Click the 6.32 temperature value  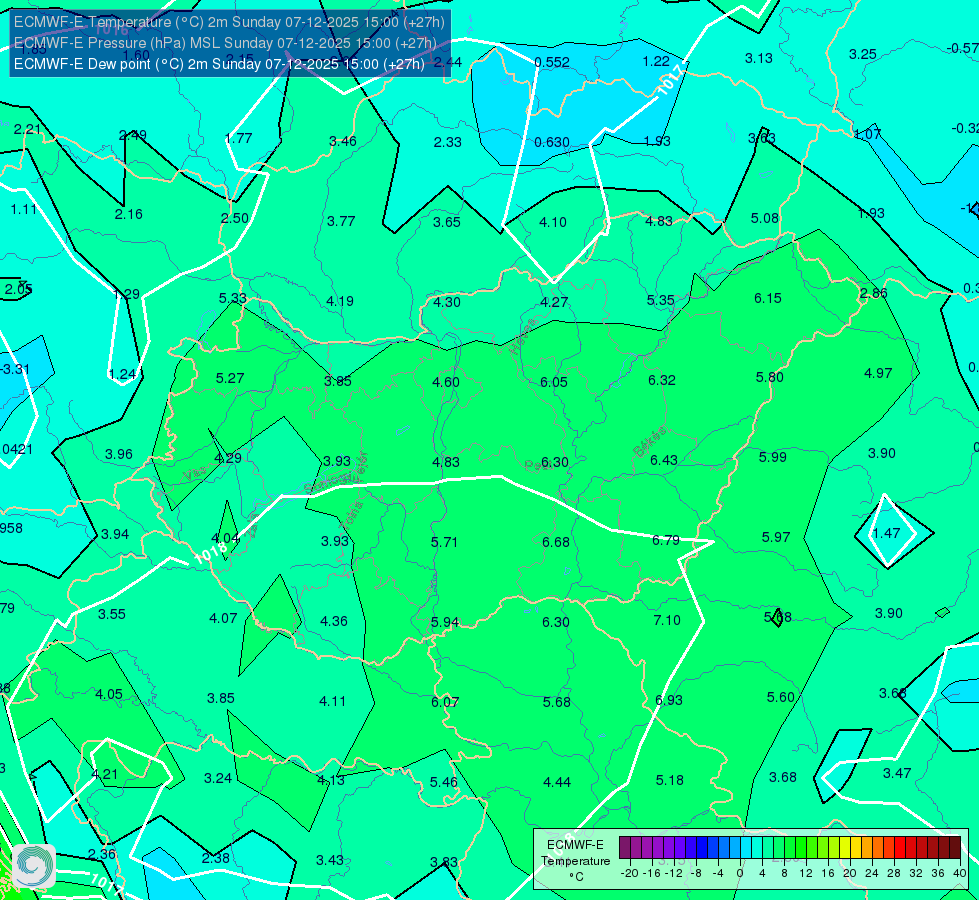(x=662, y=380)
